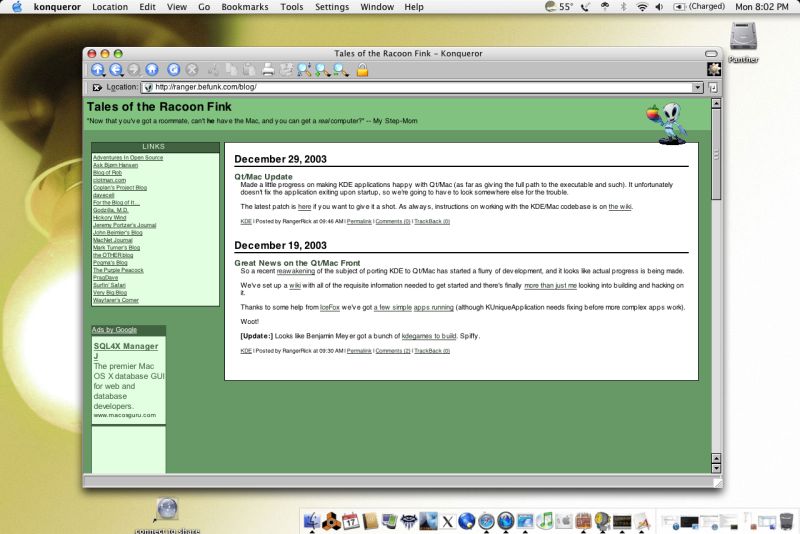Click the URL field in the location bar

pos(400,87)
